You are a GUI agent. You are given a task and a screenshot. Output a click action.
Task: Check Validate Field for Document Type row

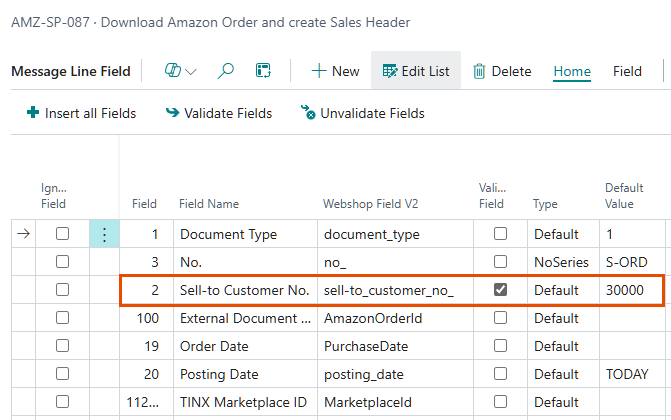tap(500, 234)
